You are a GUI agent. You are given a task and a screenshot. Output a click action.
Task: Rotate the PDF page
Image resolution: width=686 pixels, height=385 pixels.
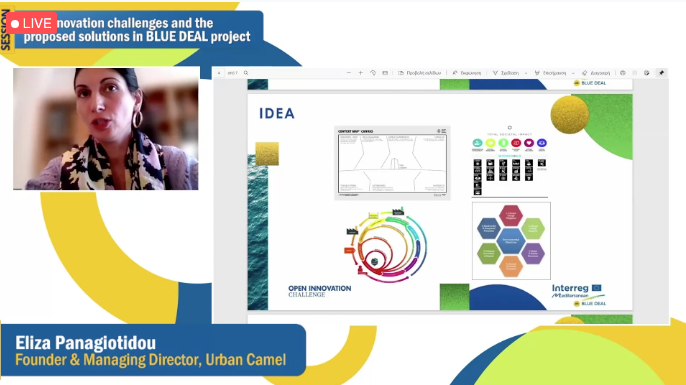(x=373, y=73)
